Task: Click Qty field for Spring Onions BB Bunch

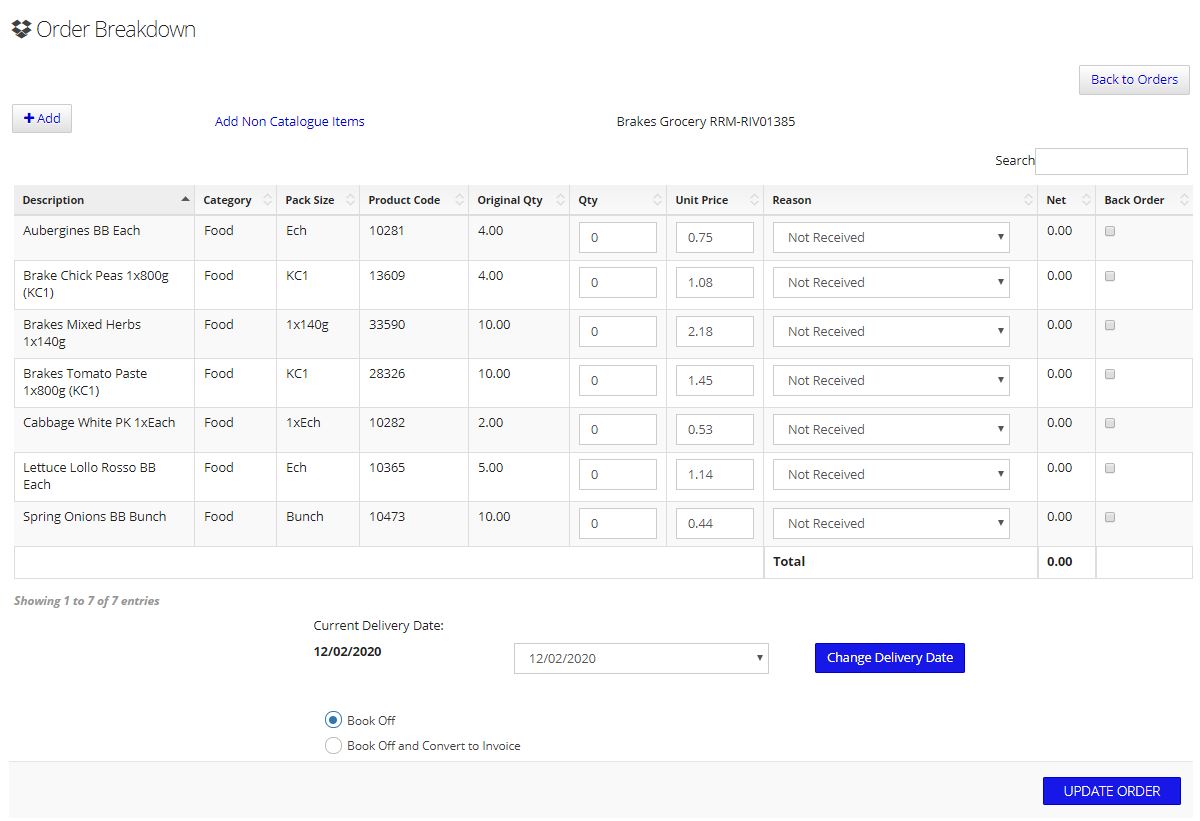Action: pos(618,524)
